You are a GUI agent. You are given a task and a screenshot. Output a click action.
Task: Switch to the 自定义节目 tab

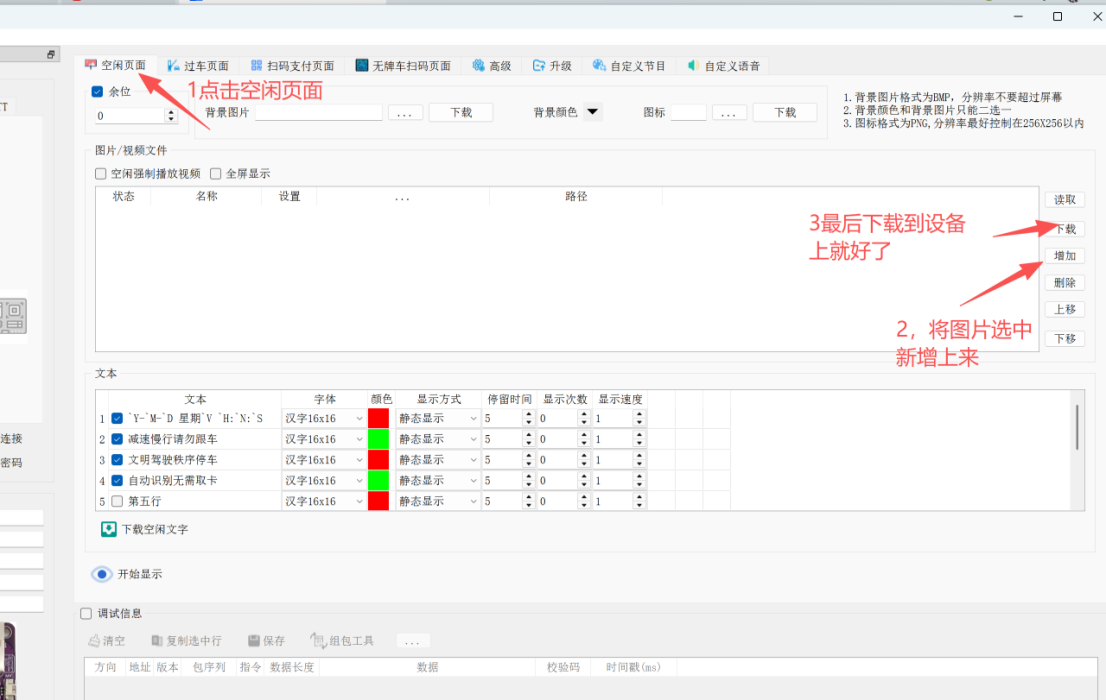628,66
